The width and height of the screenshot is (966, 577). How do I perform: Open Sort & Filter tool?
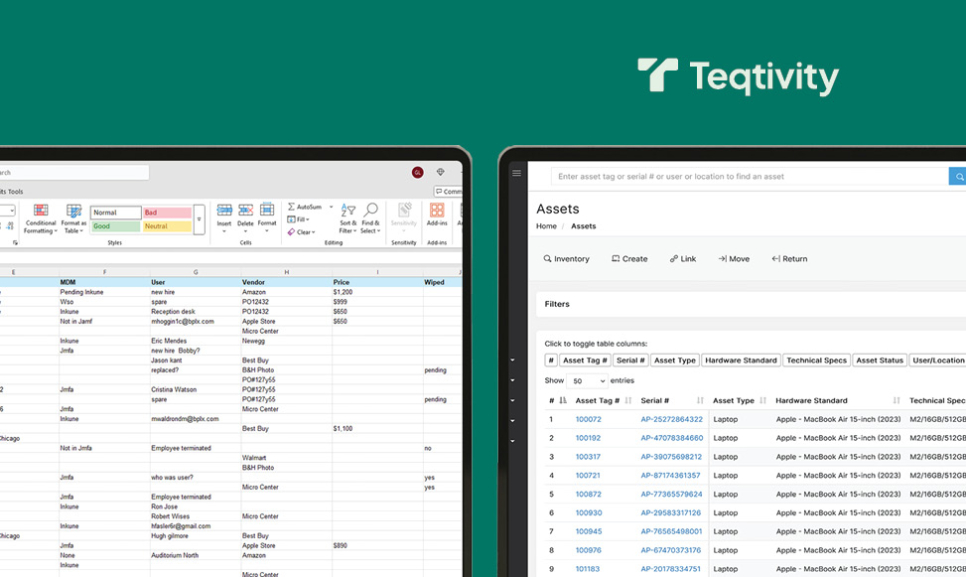(347, 212)
